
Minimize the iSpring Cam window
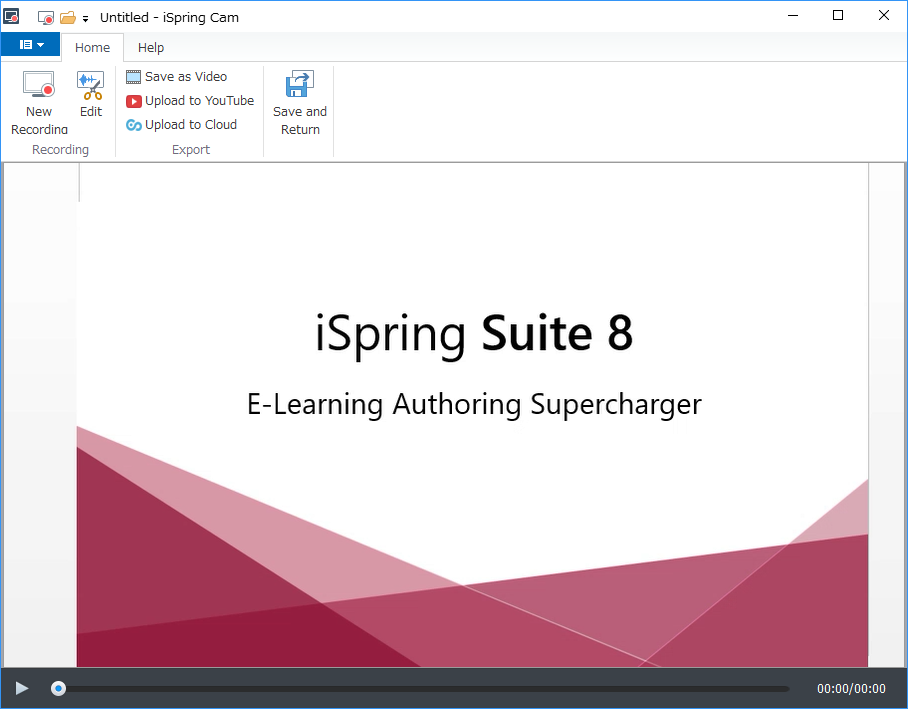coord(793,16)
